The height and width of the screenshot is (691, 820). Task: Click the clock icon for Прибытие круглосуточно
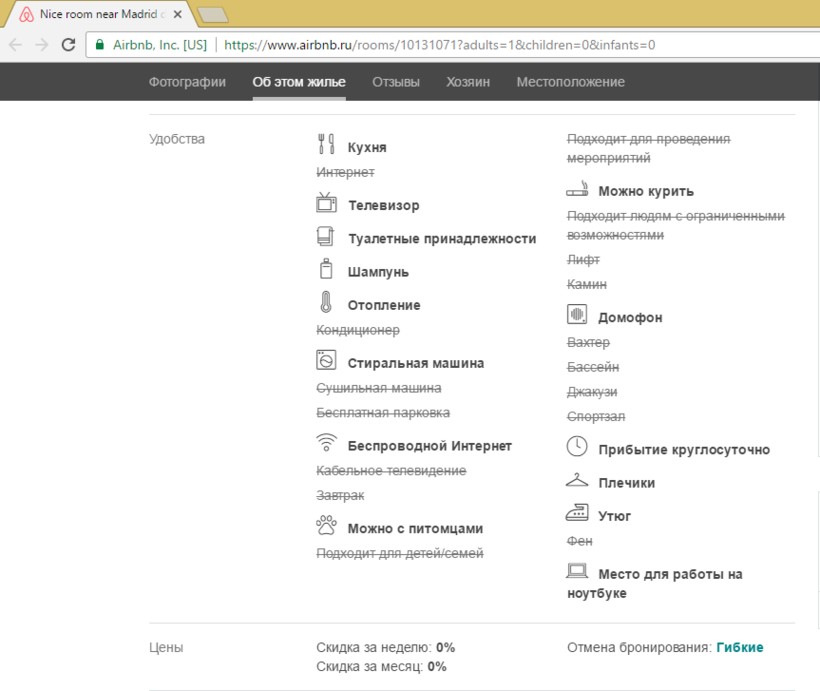[x=577, y=446]
